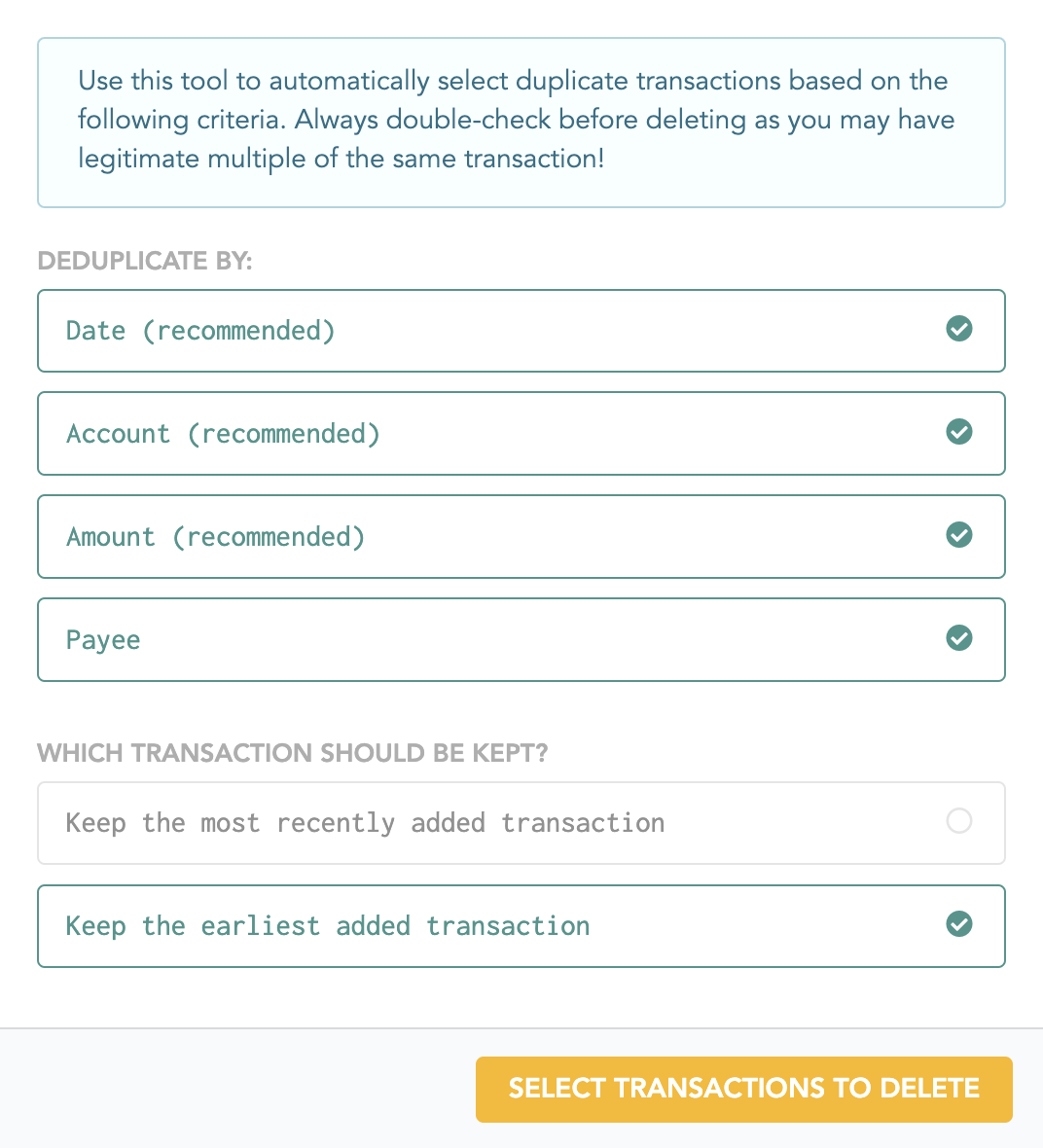
Task: Choose Keep the earliest added transaction text
Action: coord(328,927)
